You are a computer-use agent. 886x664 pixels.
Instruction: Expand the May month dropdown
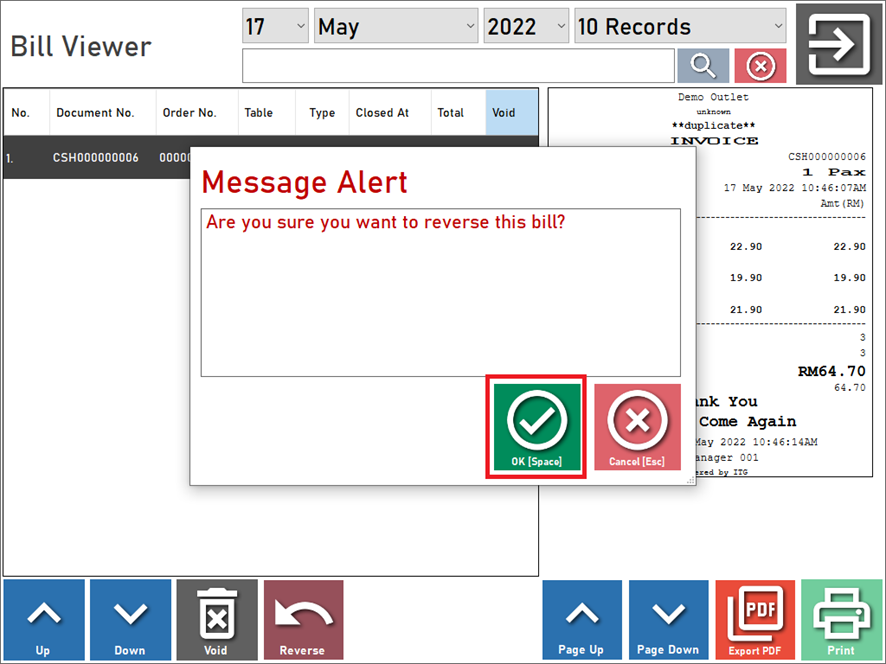pos(397,27)
